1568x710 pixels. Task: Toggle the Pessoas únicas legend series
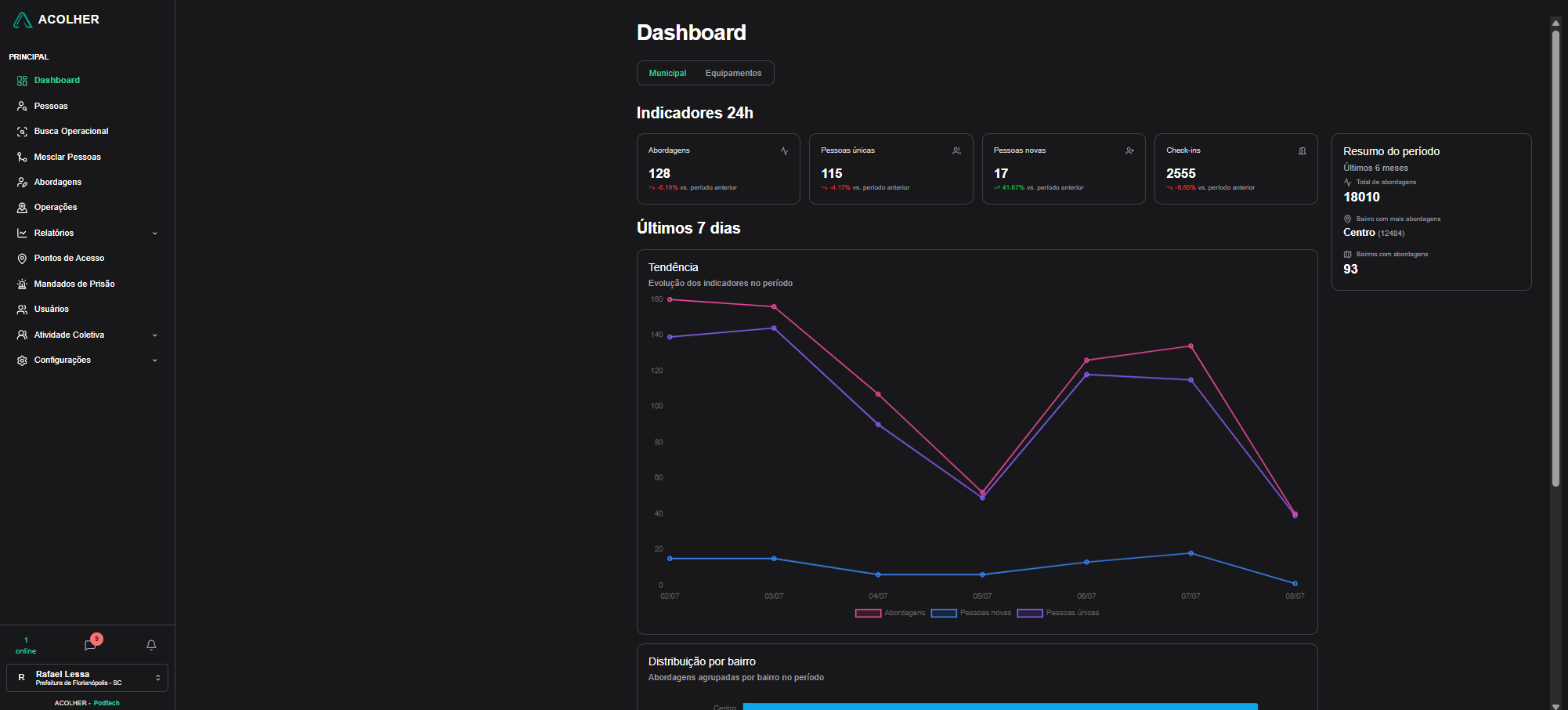point(1057,613)
